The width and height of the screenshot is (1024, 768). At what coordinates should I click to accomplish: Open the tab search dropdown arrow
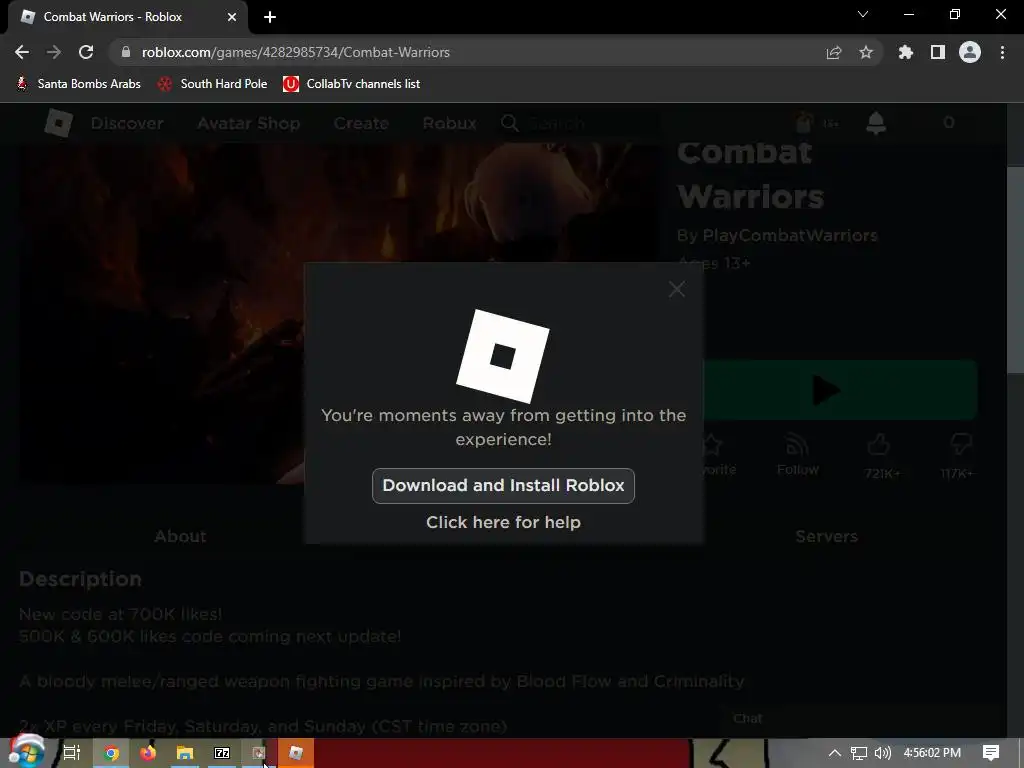tap(863, 14)
